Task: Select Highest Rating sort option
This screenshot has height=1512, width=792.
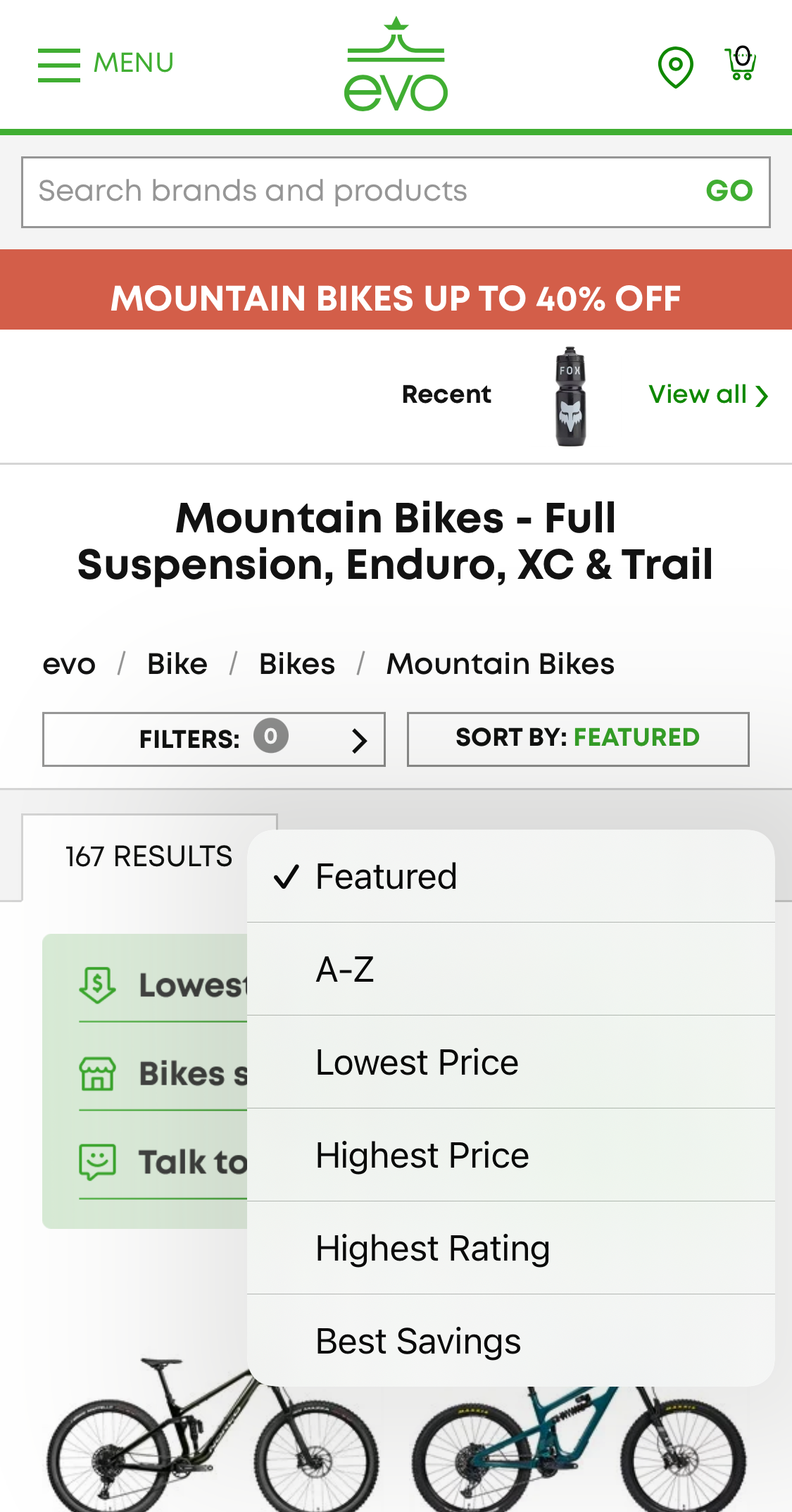Action: click(432, 1248)
